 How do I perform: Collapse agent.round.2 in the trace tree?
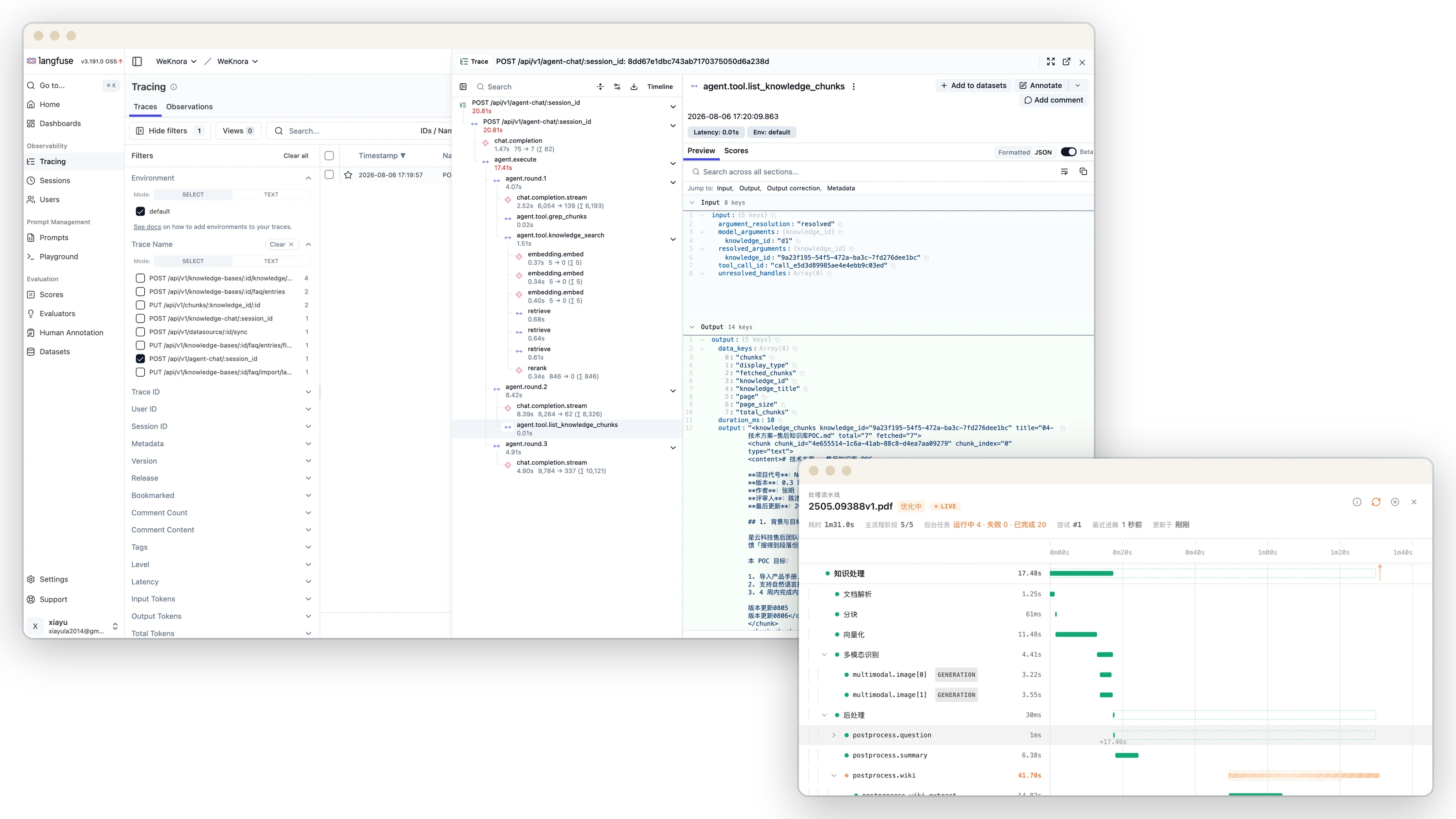(x=672, y=390)
